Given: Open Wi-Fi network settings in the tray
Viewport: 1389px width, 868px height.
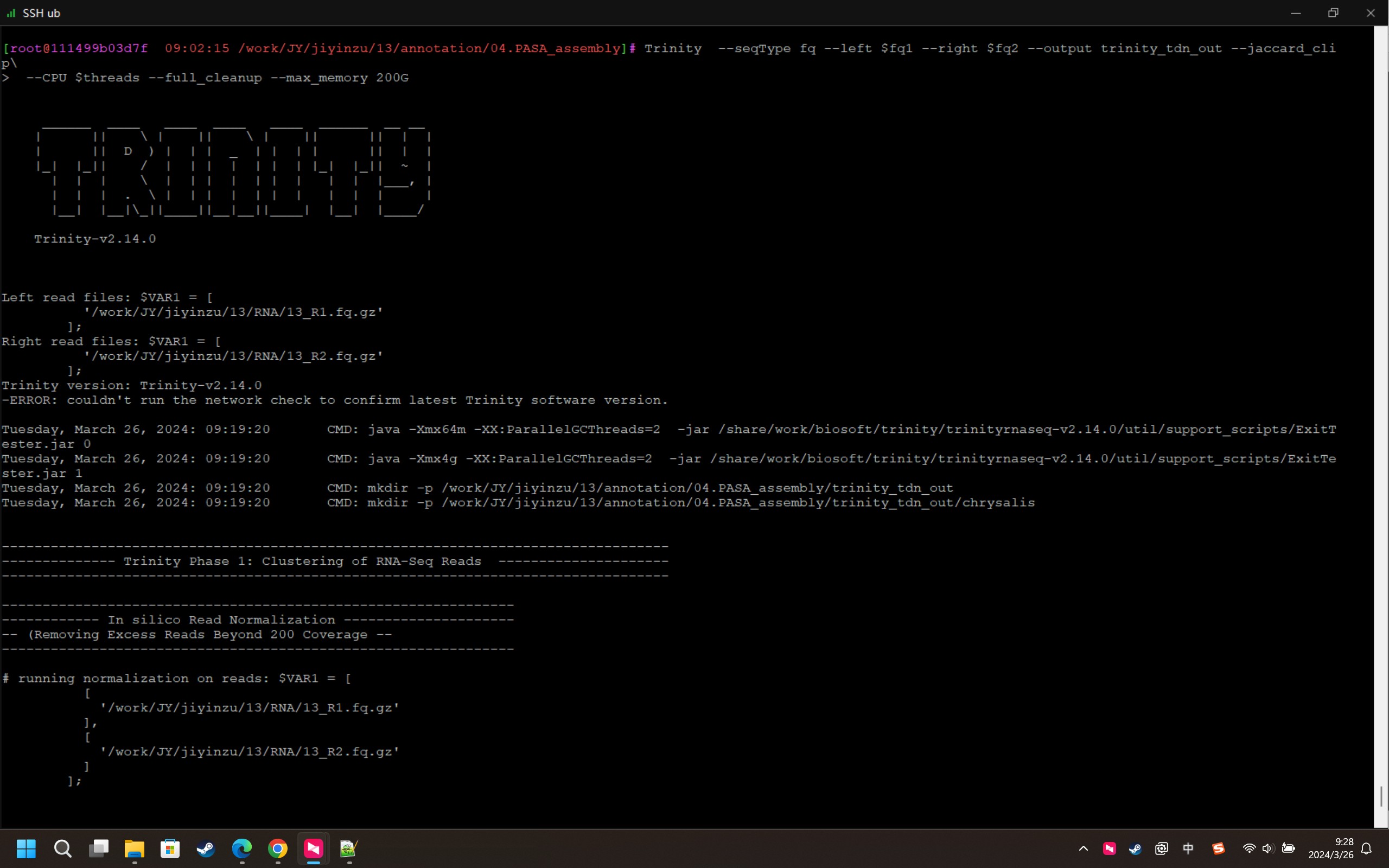Looking at the screenshot, I should 1249,848.
